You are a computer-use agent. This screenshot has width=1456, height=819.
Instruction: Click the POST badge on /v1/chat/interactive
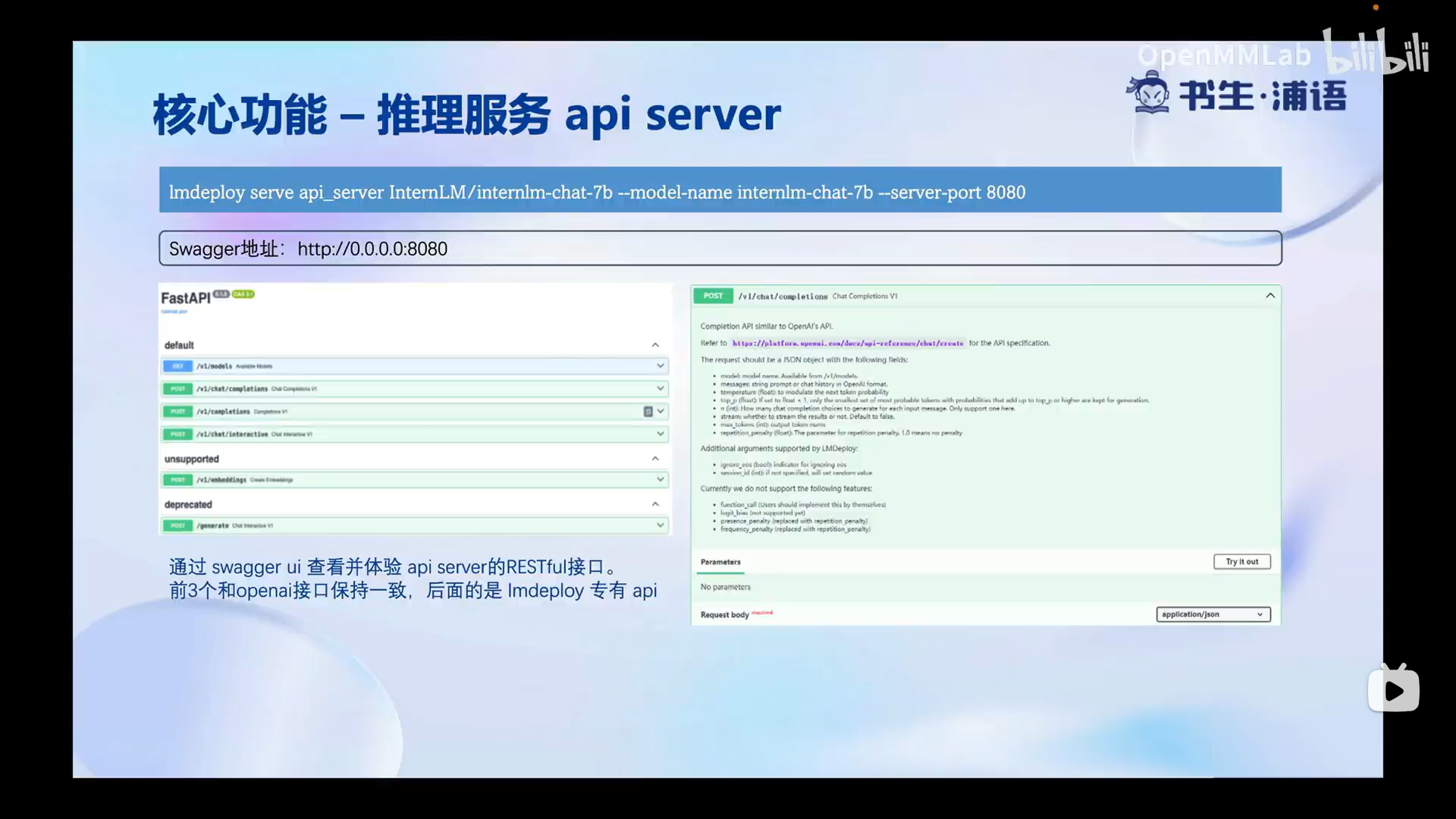coord(177,435)
